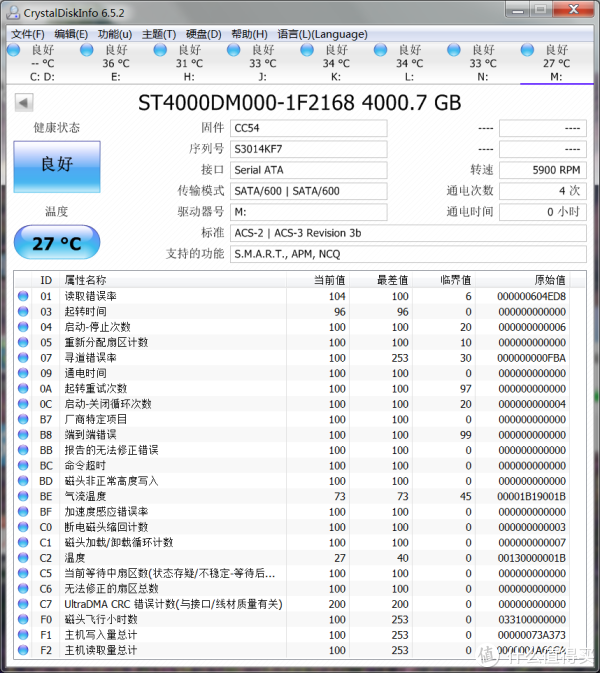Click the 属性名称 column header
The width and height of the screenshot is (600, 673).
pyautogui.click(x=173, y=280)
